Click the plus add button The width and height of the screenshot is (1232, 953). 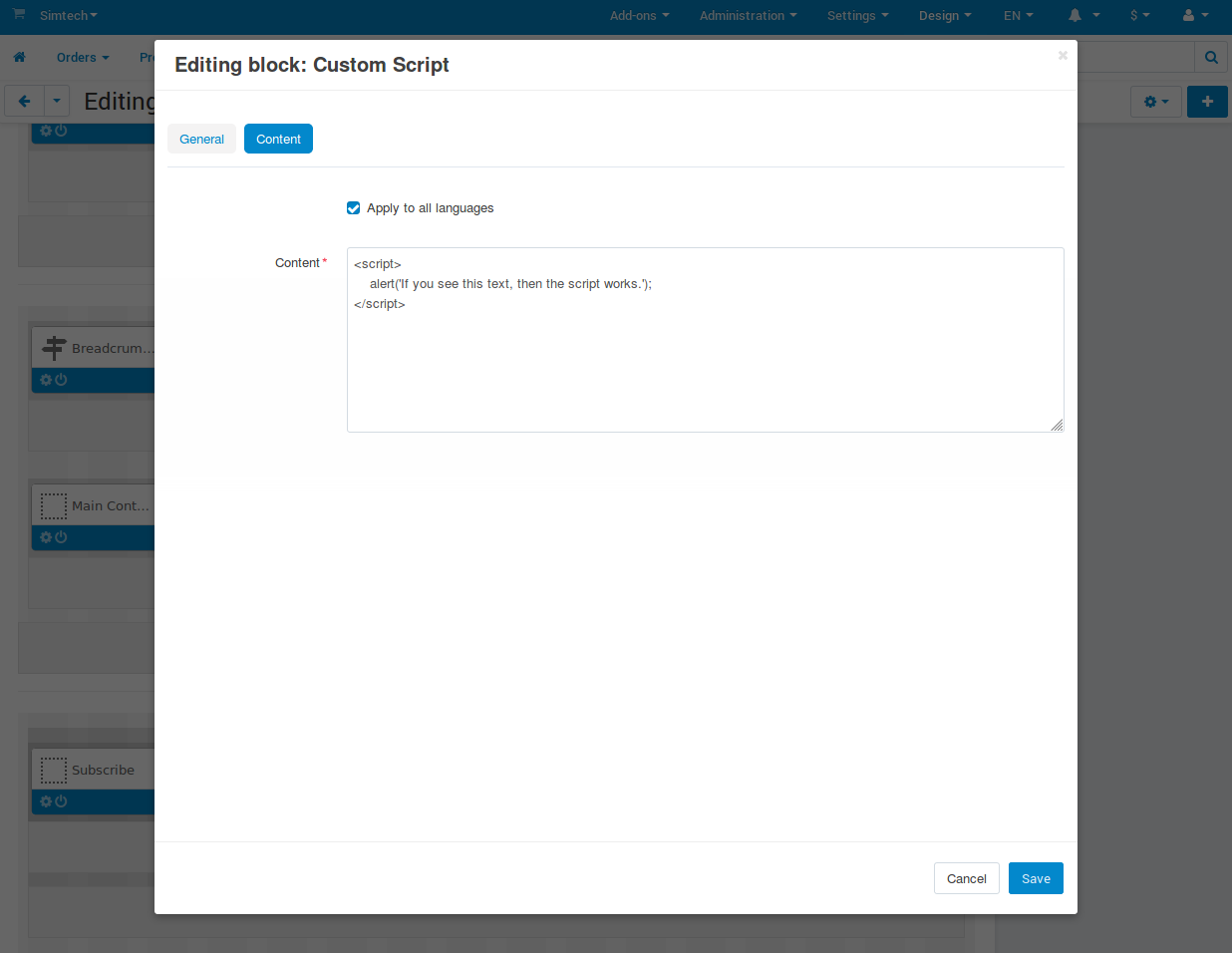coord(1207,102)
